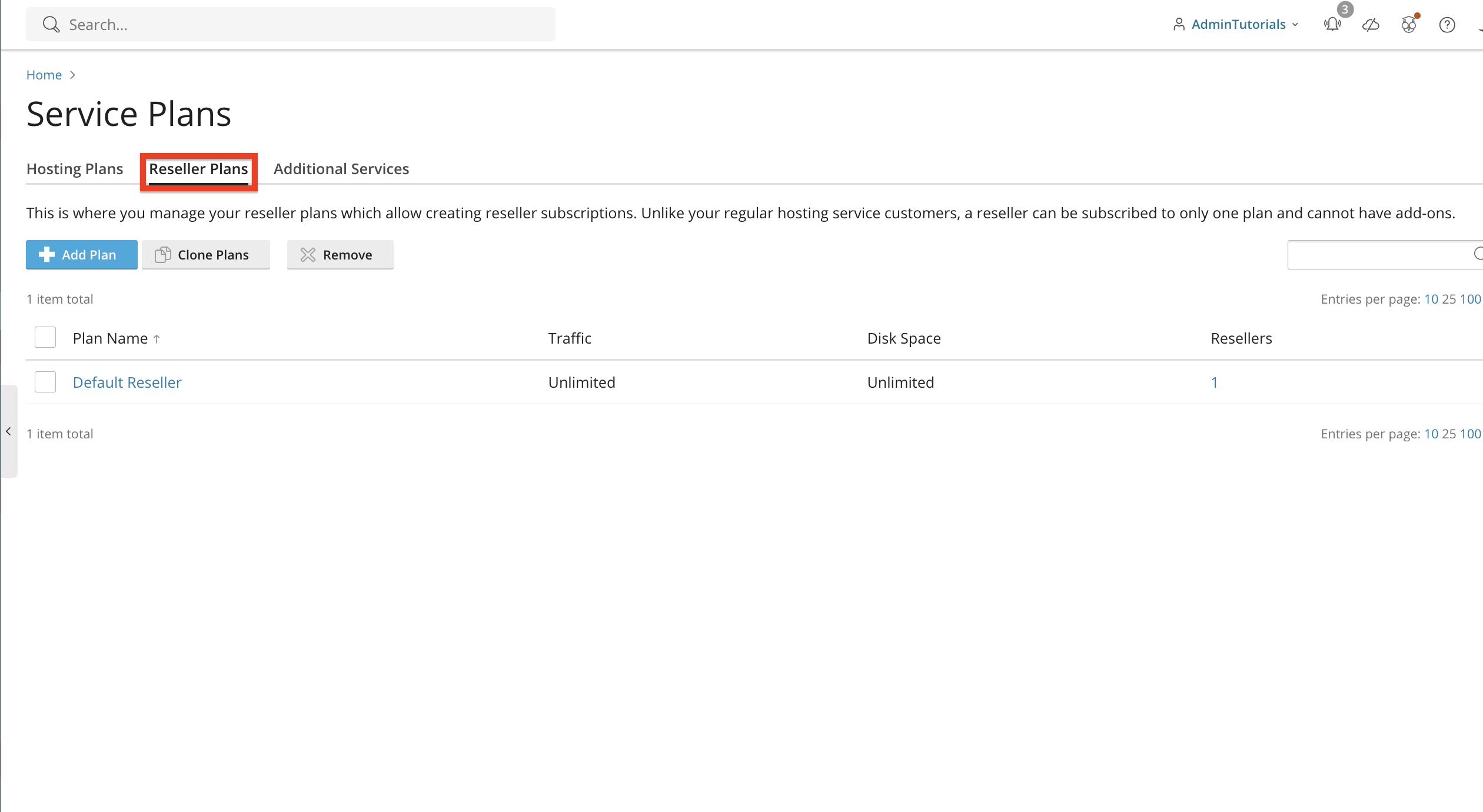Click the magnifier icon in top search bar
The height and width of the screenshot is (812, 1483).
pos(51,25)
